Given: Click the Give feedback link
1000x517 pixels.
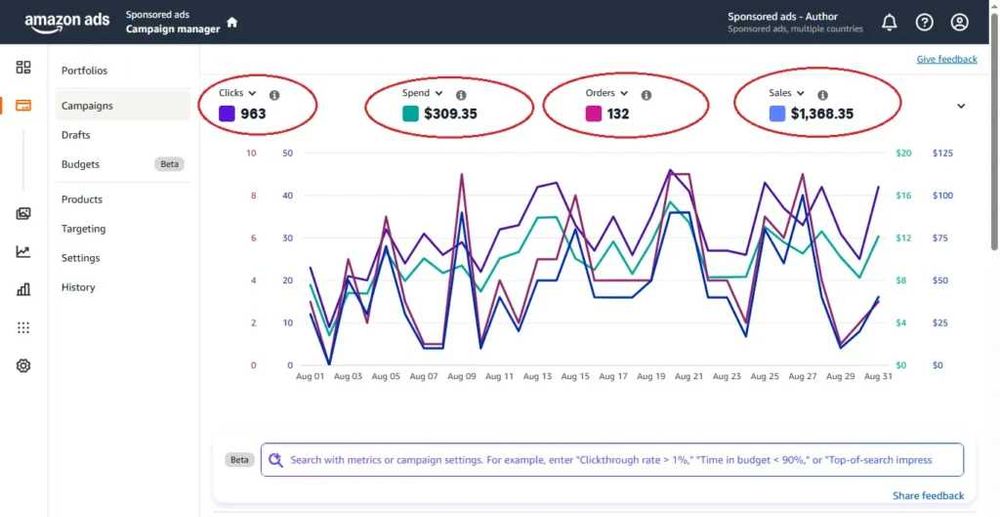Looking at the screenshot, I should (946, 59).
